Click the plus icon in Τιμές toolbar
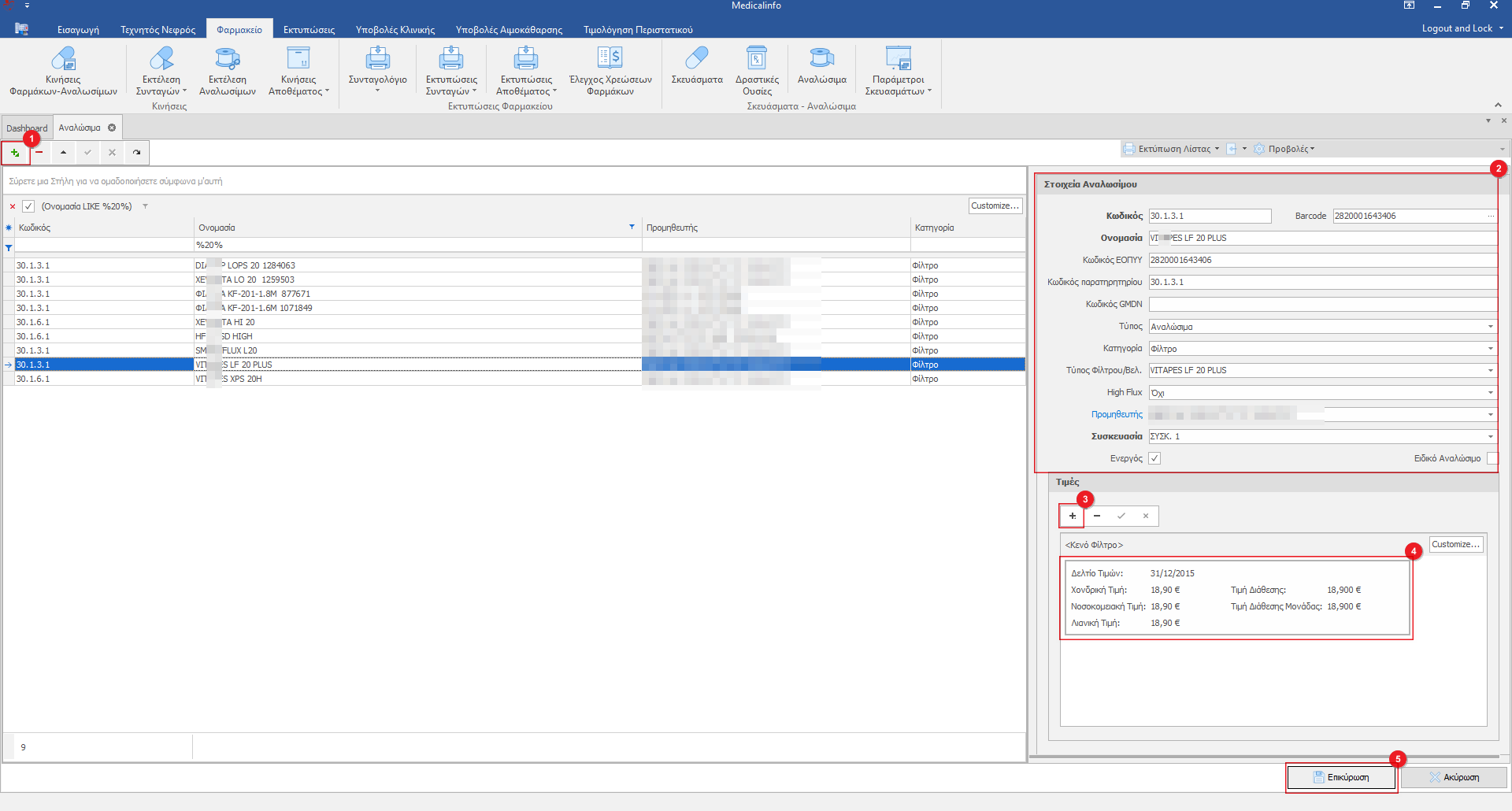The width and height of the screenshot is (1512, 811). pos(1072,517)
